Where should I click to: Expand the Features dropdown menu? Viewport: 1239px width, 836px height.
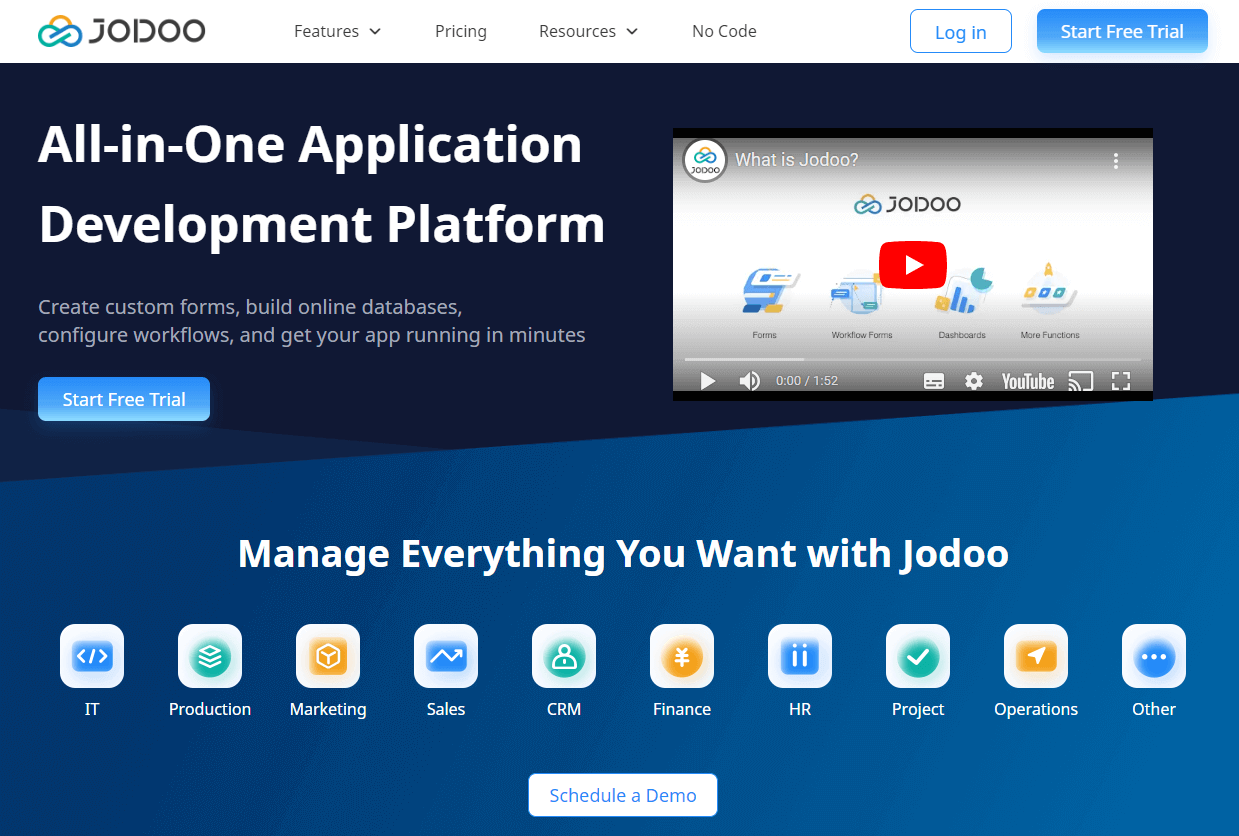[338, 31]
